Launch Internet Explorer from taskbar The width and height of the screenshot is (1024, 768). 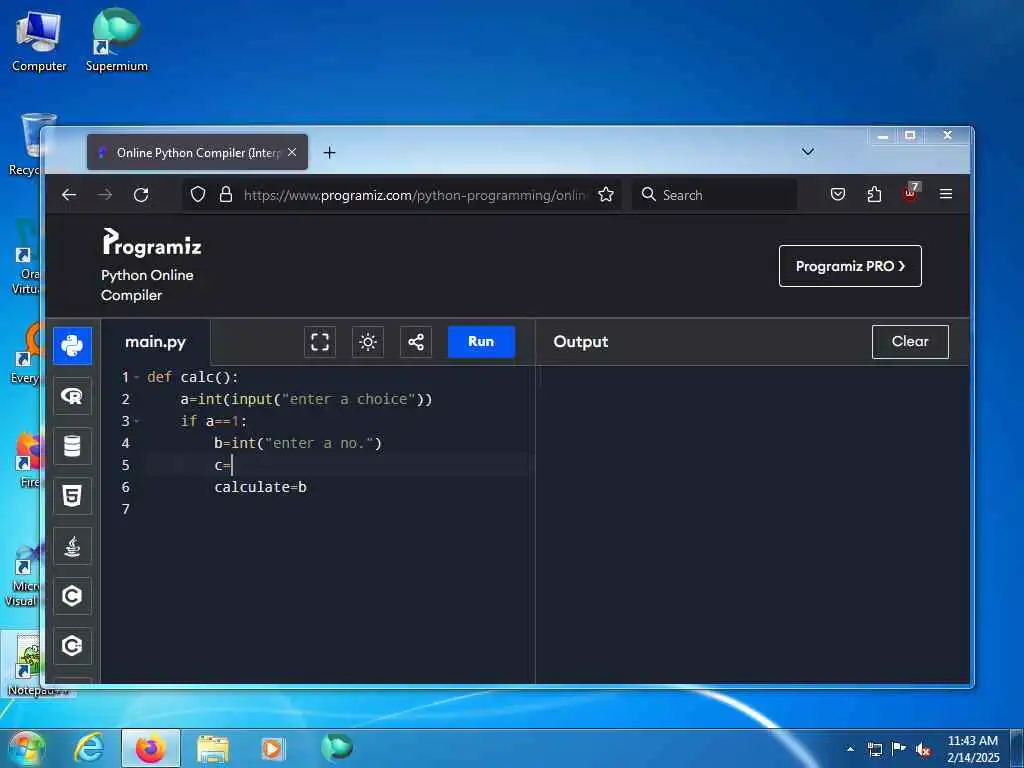[x=88, y=748]
